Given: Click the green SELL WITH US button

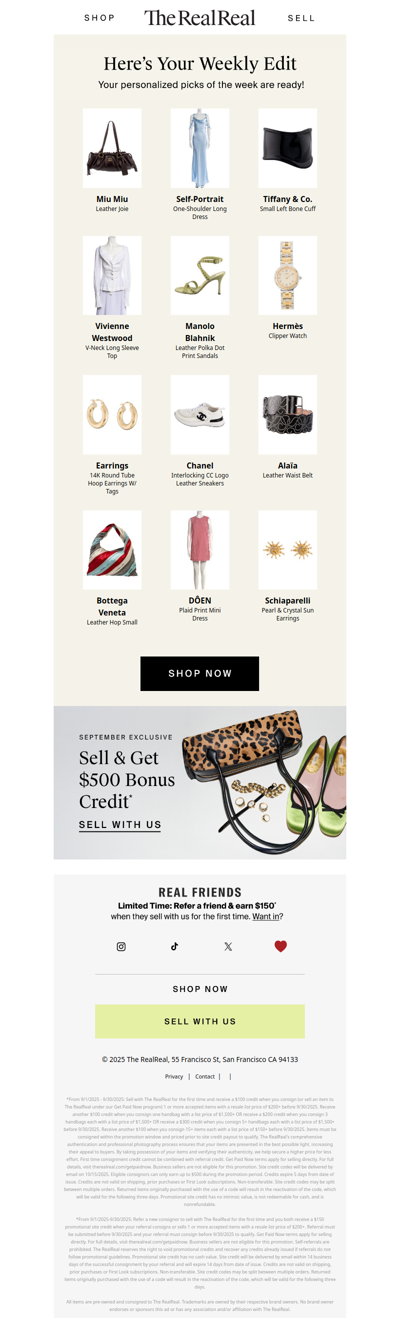Looking at the screenshot, I should (x=200, y=1022).
